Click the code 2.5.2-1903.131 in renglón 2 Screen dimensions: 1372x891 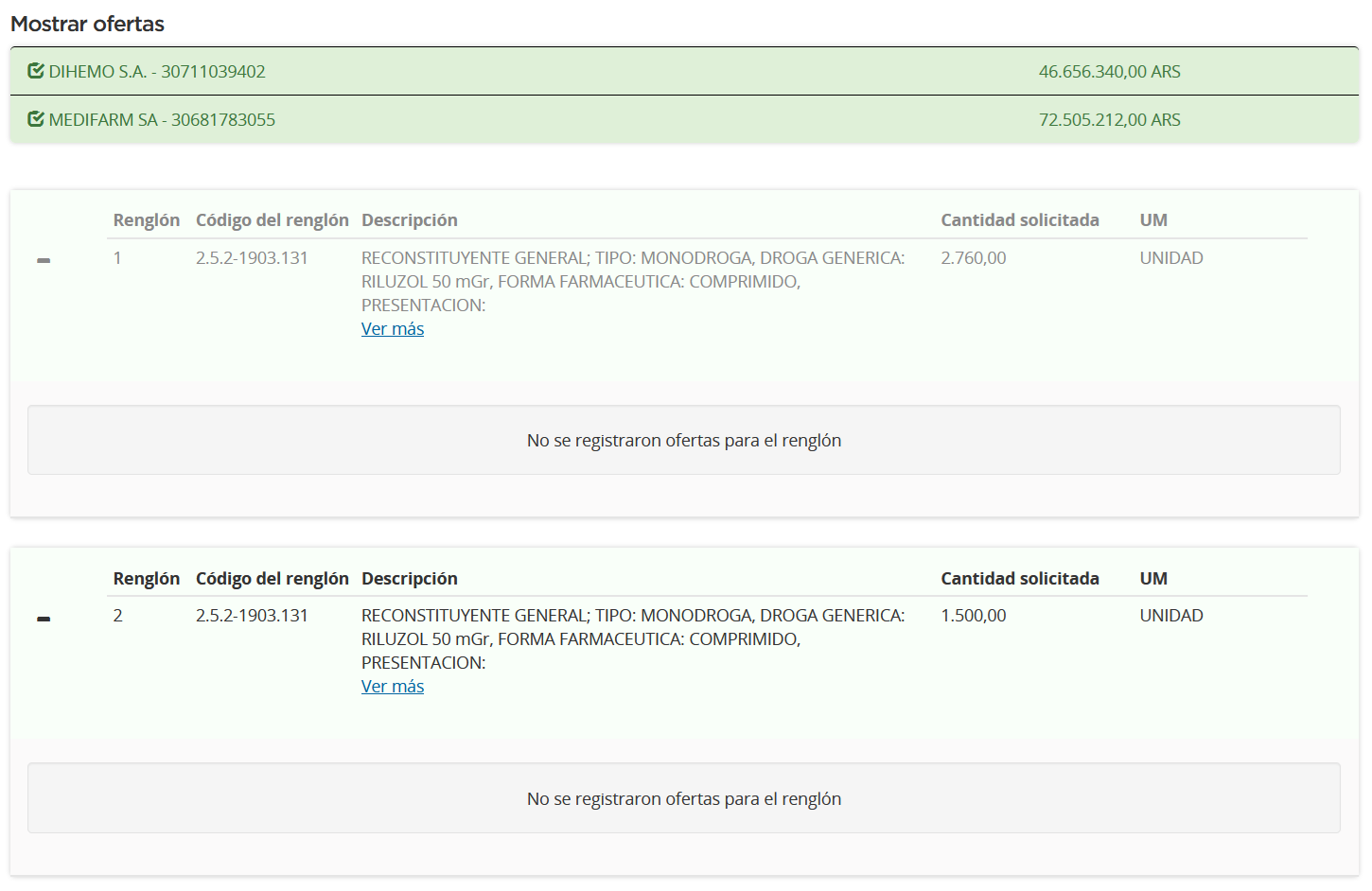point(252,616)
